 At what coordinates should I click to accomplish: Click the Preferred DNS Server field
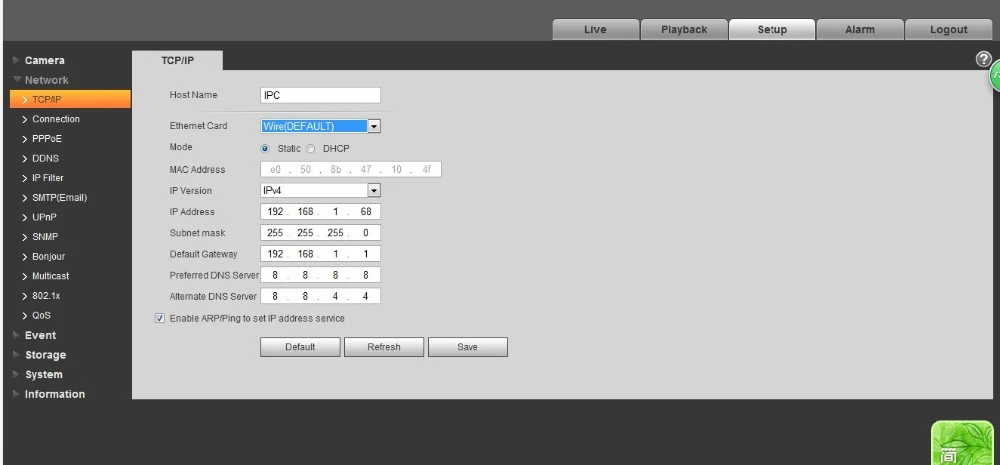[320, 275]
